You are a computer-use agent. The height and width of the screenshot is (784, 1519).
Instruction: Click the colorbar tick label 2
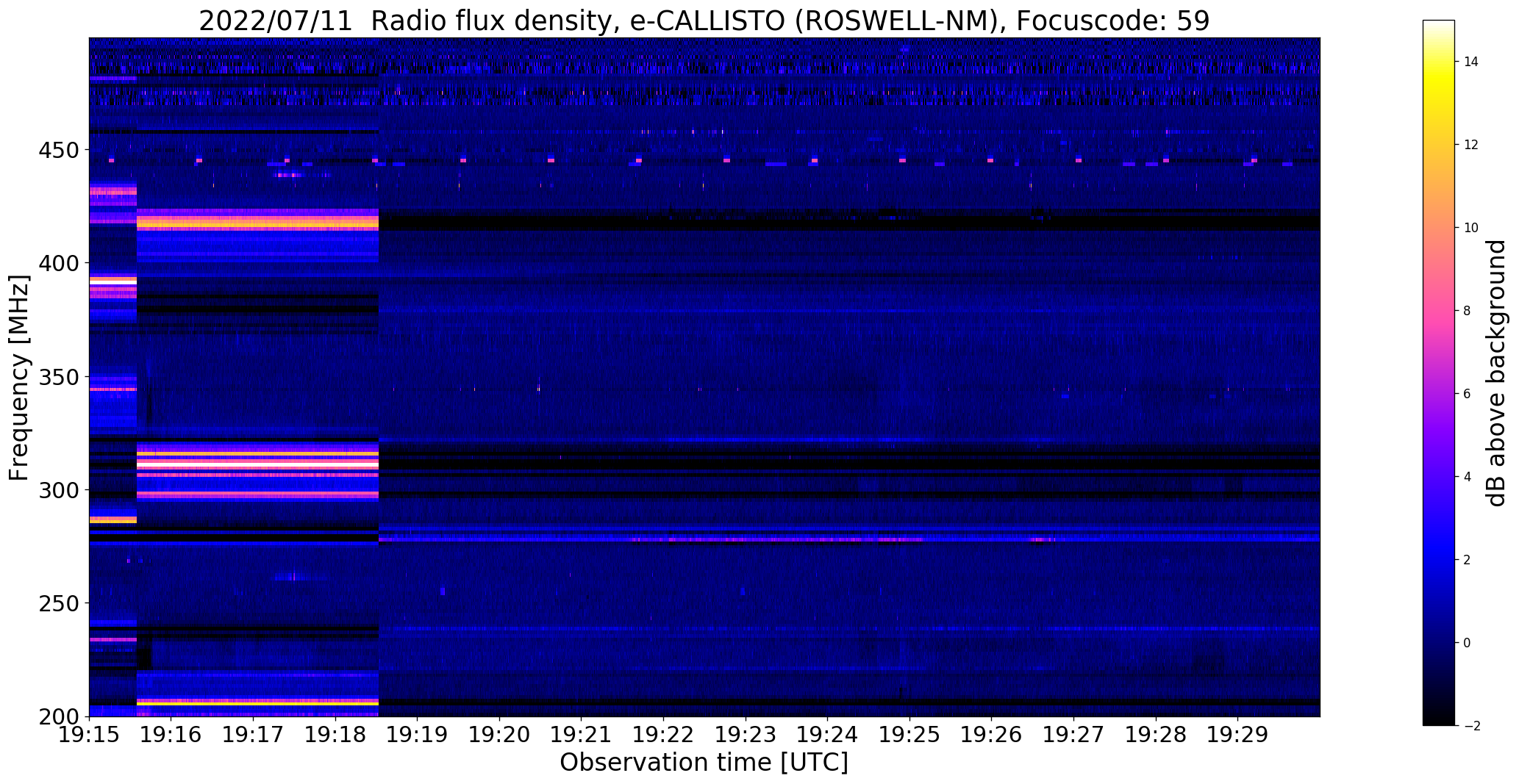(1468, 560)
